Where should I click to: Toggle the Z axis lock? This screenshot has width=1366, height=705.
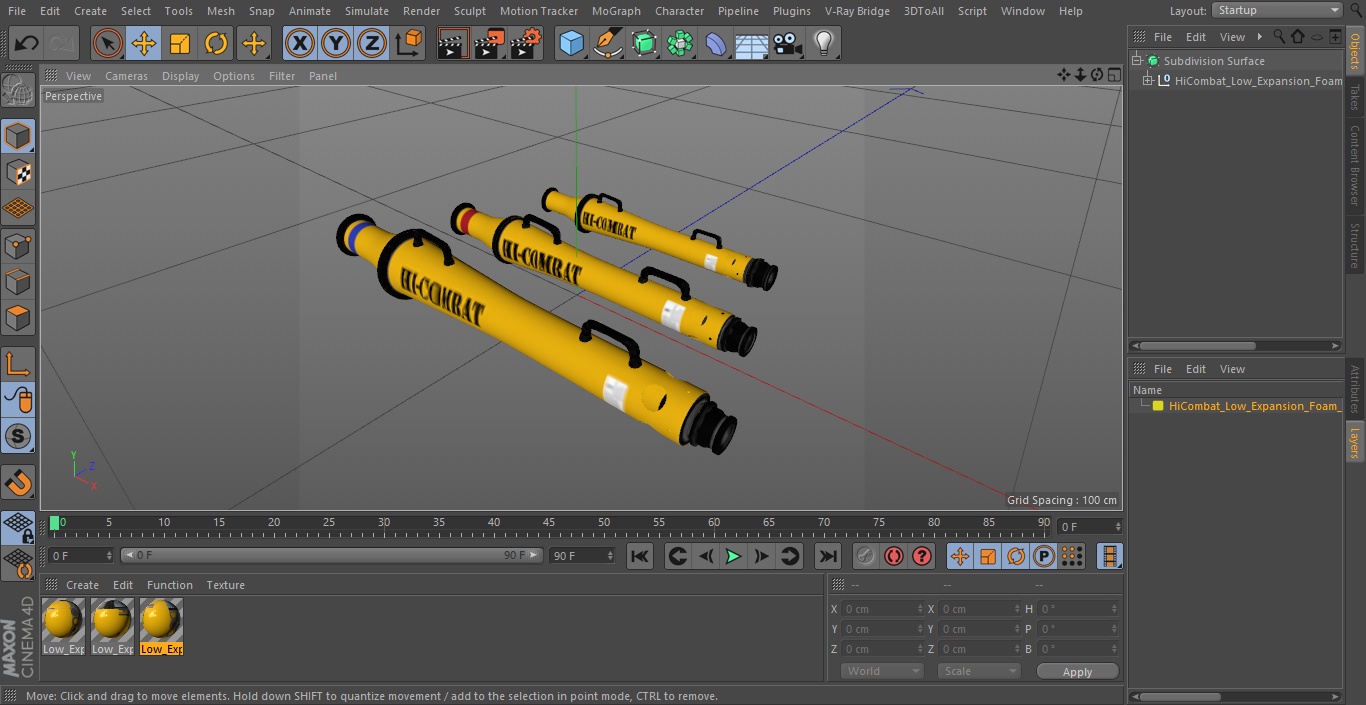coord(372,44)
